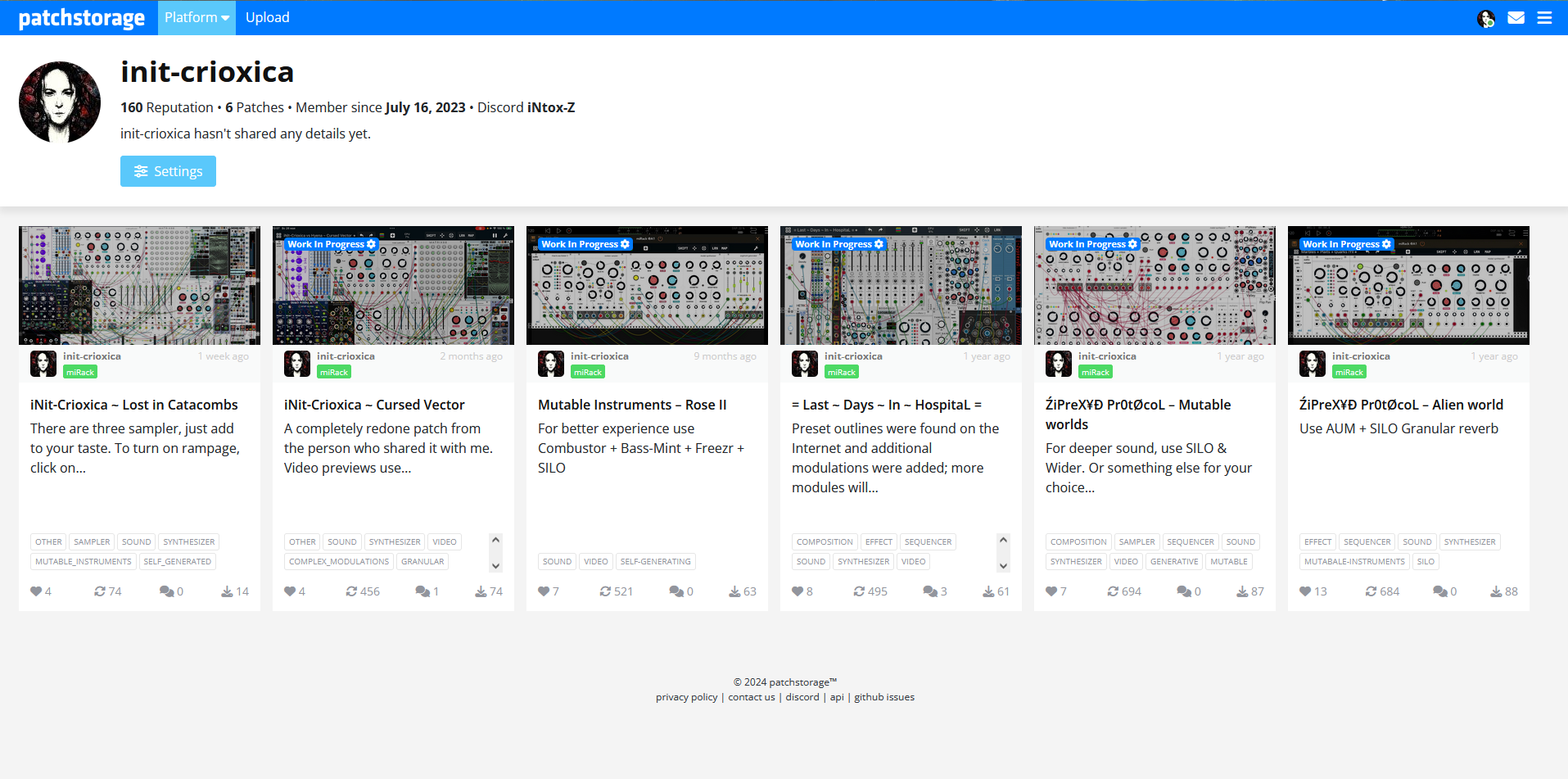The image size is (1568, 779).
Task: Filter by MUTABLE-INSTRUMENTS tag on Alien world
Action: 1354,562
